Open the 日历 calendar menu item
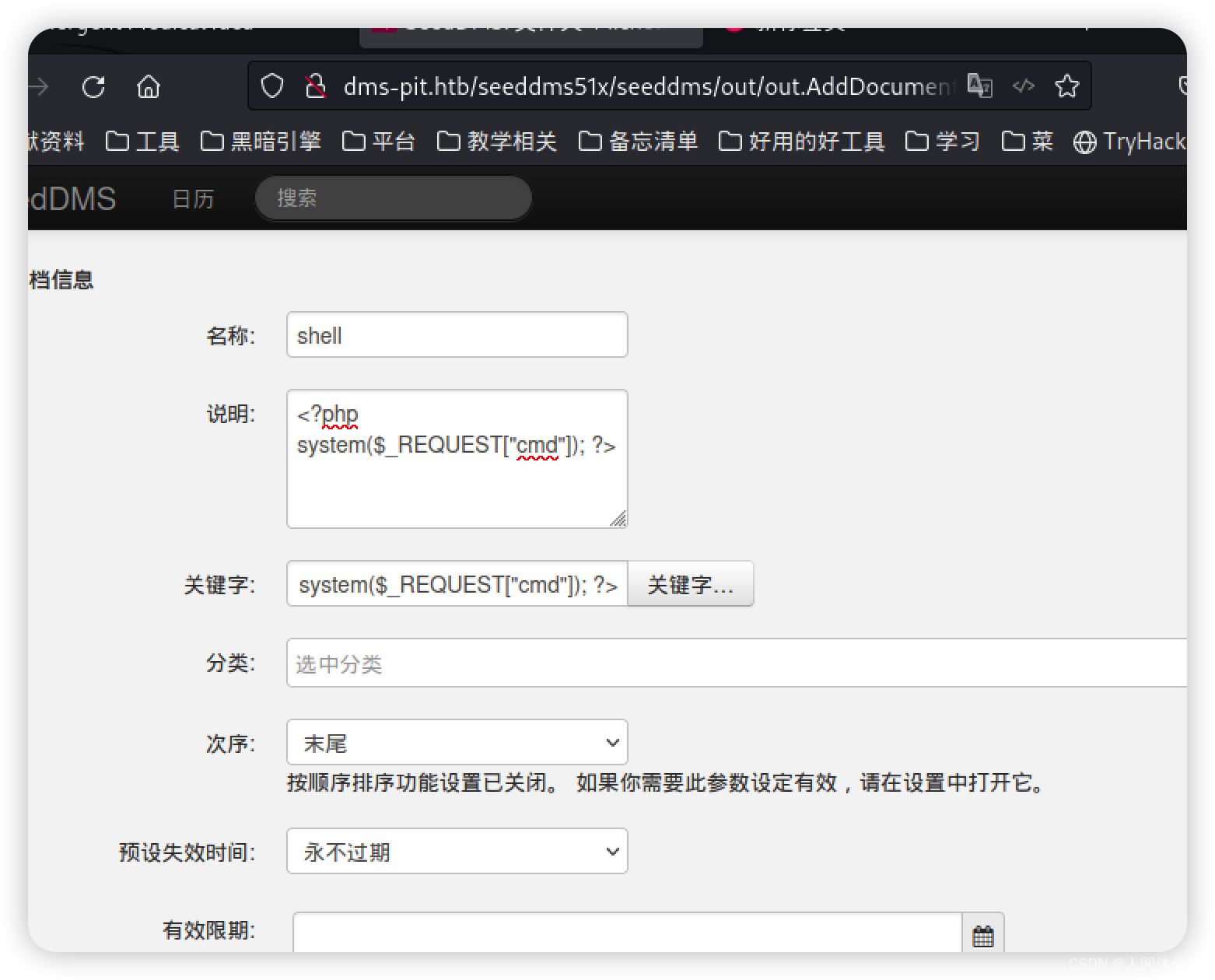 193,199
